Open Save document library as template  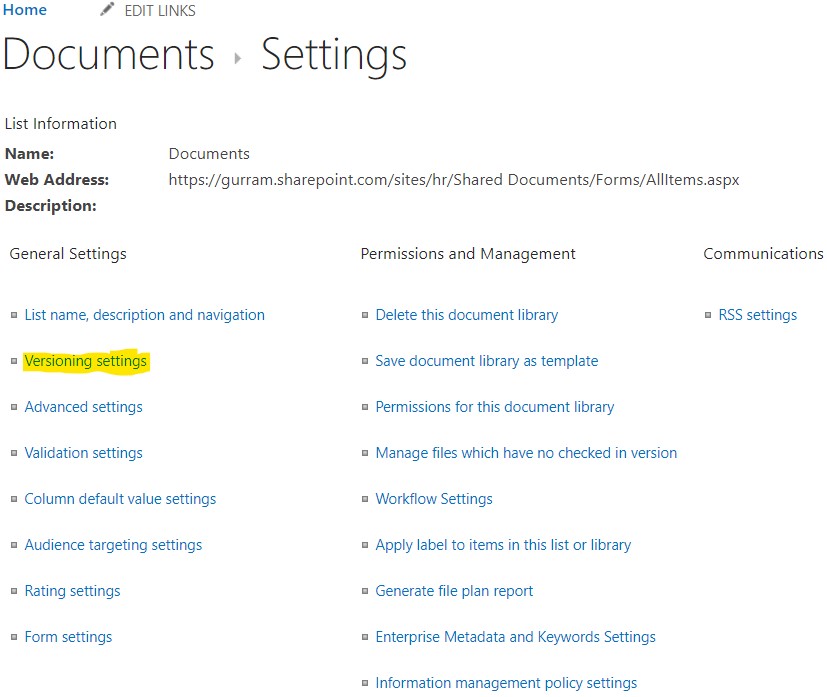click(x=486, y=361)
